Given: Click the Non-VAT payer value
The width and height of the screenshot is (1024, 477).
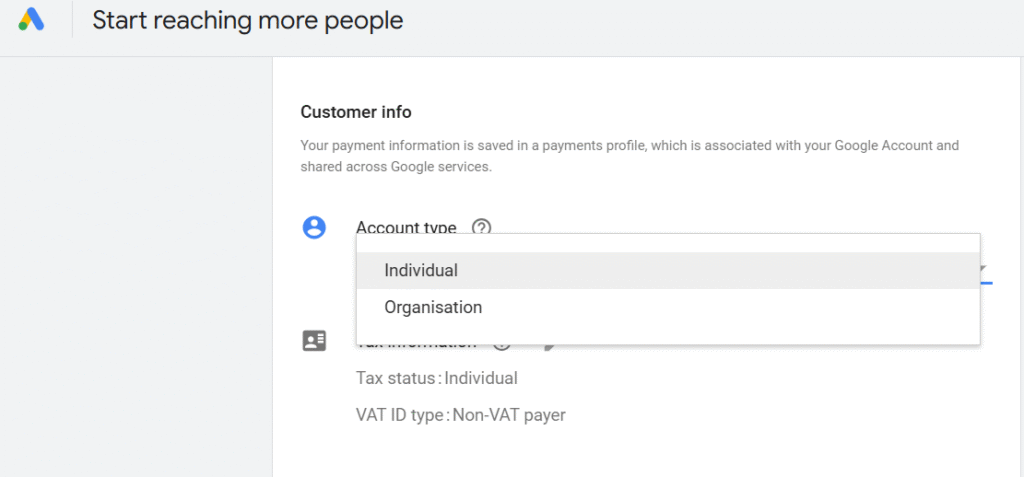Looking at the screenshot, I should [509, 414].
